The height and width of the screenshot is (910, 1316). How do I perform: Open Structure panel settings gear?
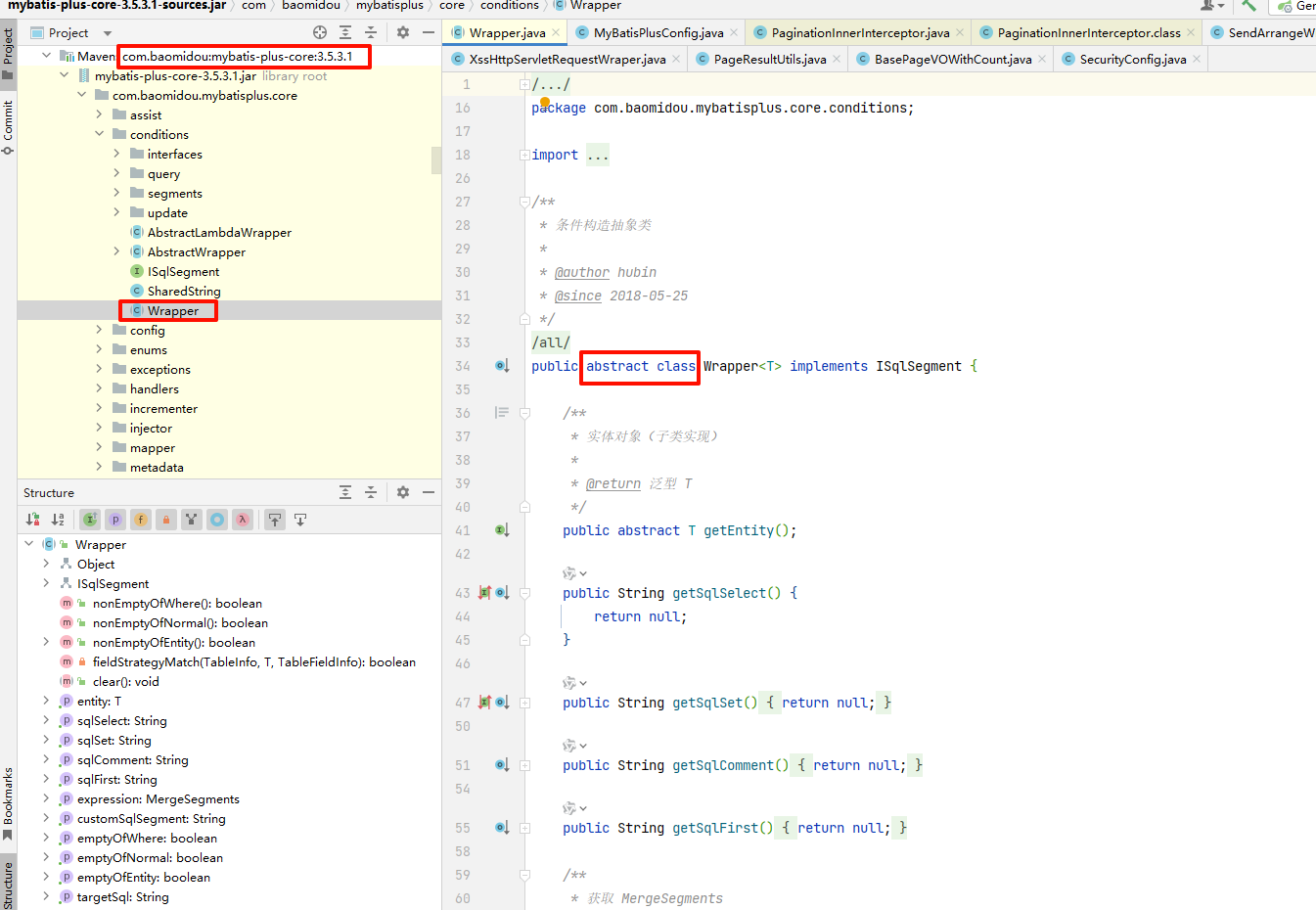pos(403,492)
